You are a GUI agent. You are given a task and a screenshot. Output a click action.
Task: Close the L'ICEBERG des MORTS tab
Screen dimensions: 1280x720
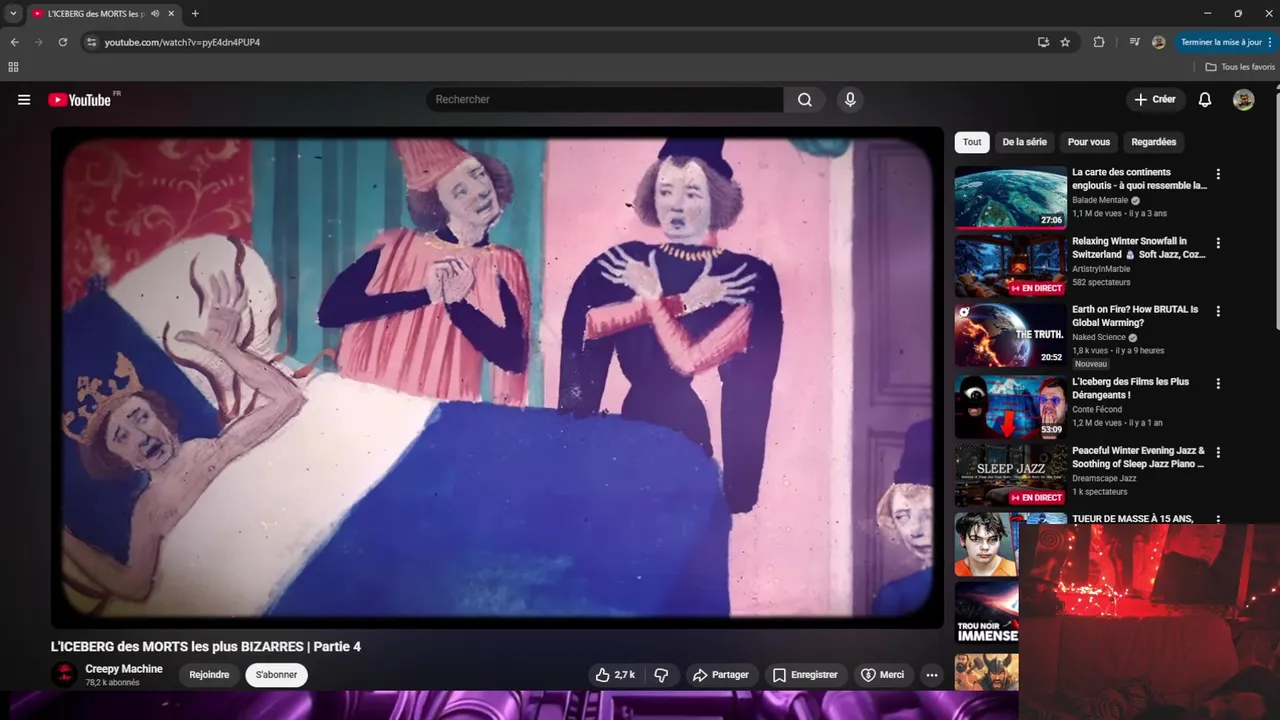(171, 14)
